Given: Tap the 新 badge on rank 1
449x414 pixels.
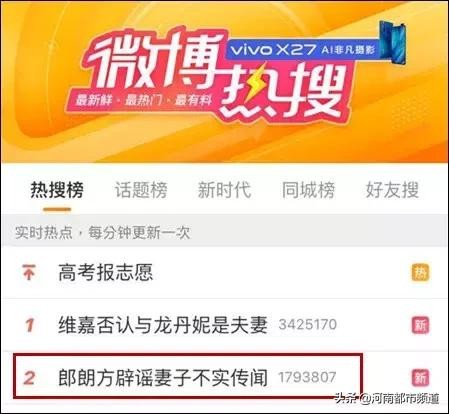Looking at the screenshot, I should [x=420, y=325].
